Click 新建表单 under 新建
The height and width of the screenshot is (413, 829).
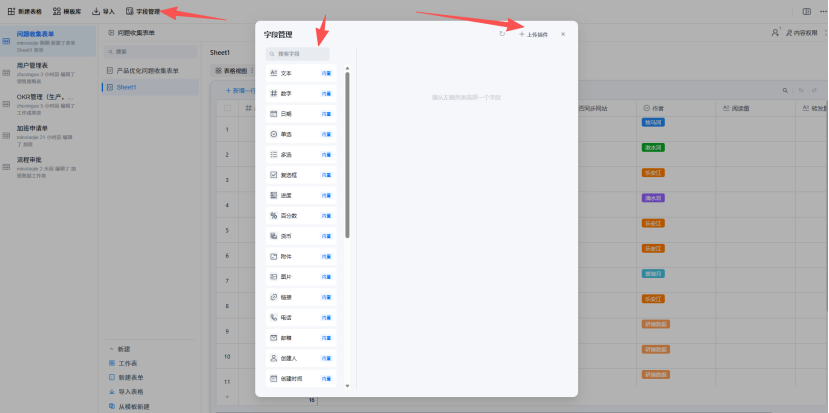(x=126, y=378)
